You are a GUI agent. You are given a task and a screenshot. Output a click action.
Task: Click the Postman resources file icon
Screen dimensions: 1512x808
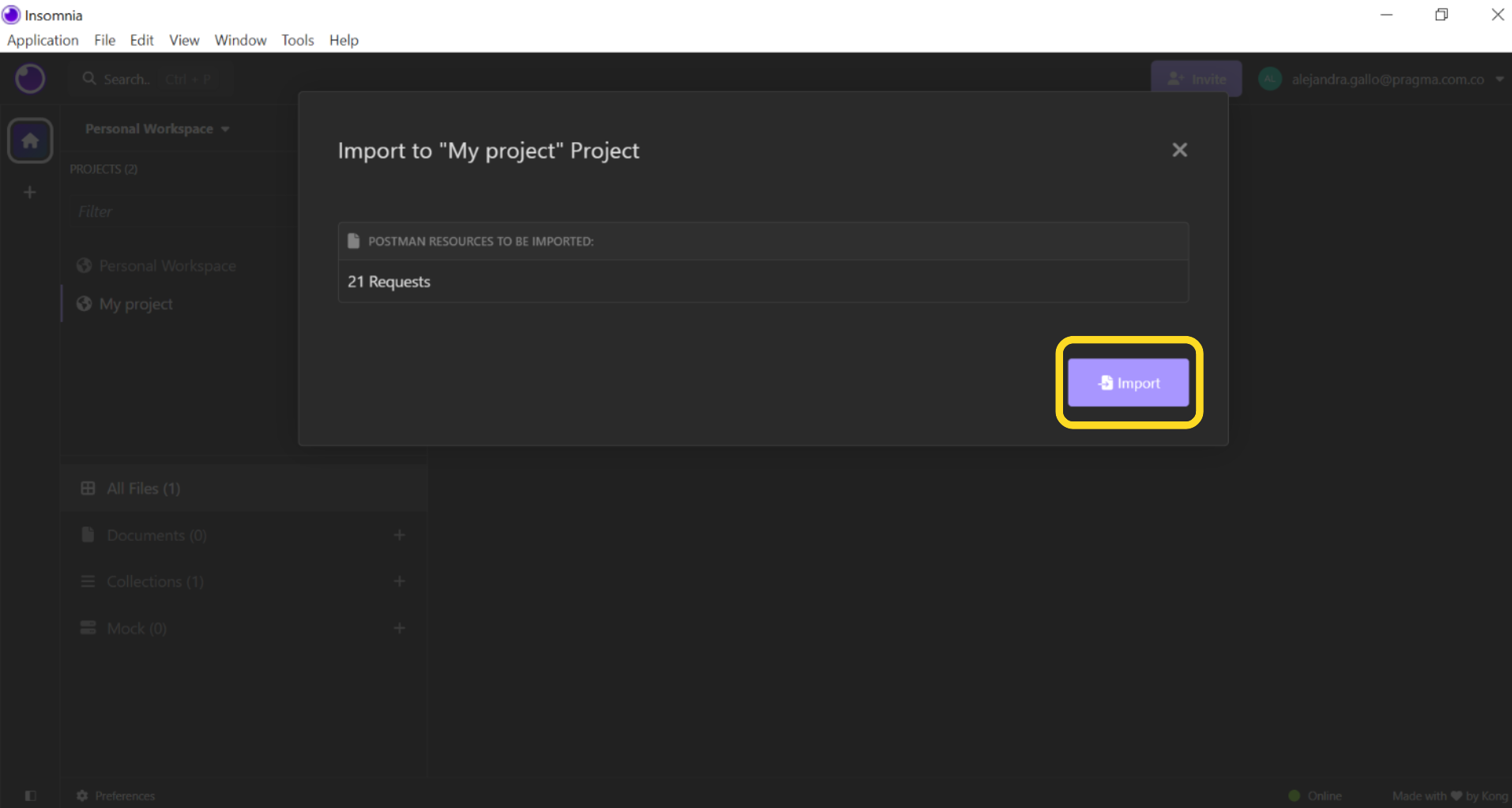353,241
